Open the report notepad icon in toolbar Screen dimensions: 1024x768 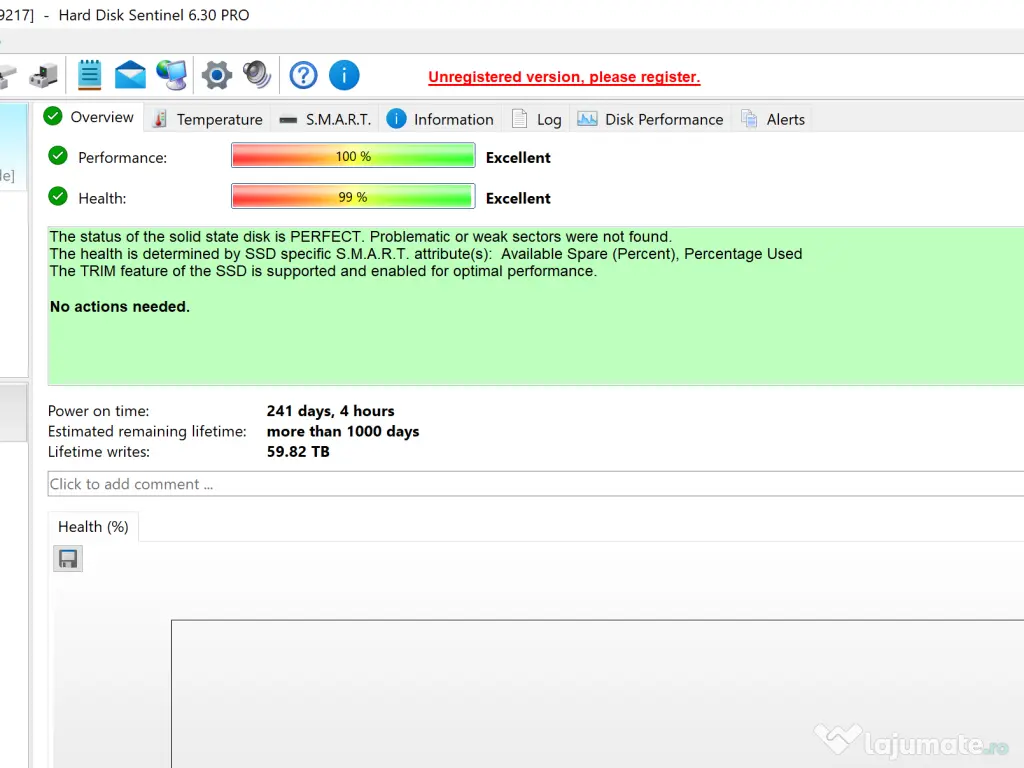[90, 75]
